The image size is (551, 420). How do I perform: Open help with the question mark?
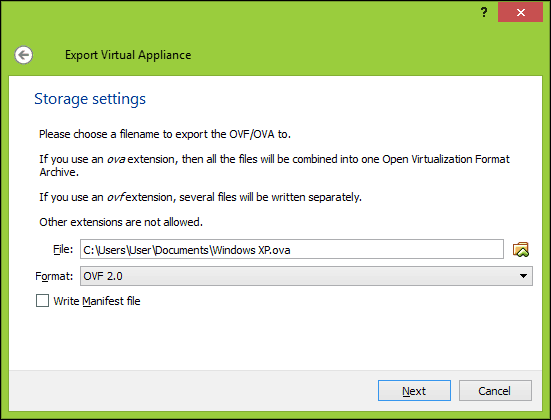(x=484, y=13)
